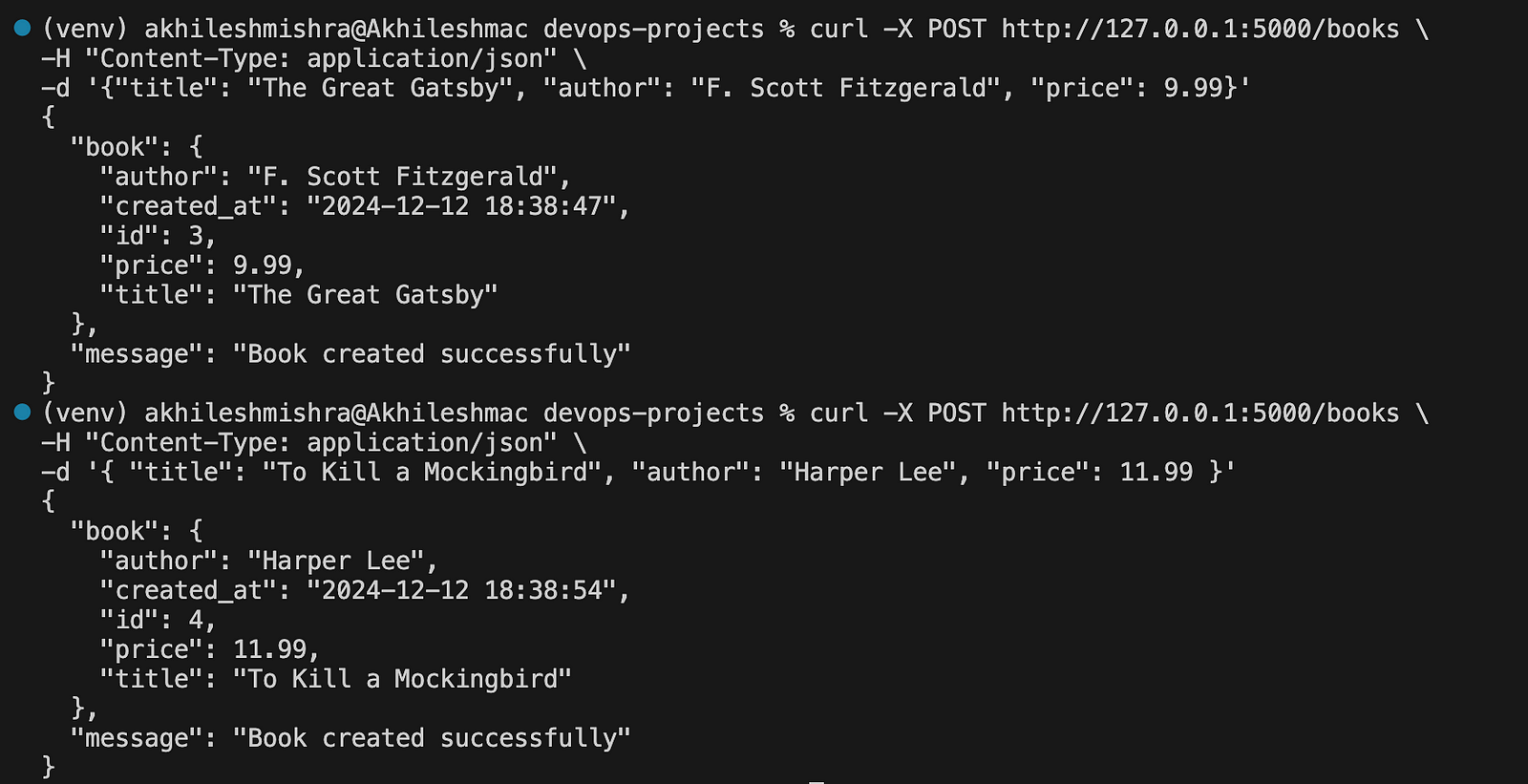
Task: Click the first blue command status dot
Action: click(x=23, y=29)
